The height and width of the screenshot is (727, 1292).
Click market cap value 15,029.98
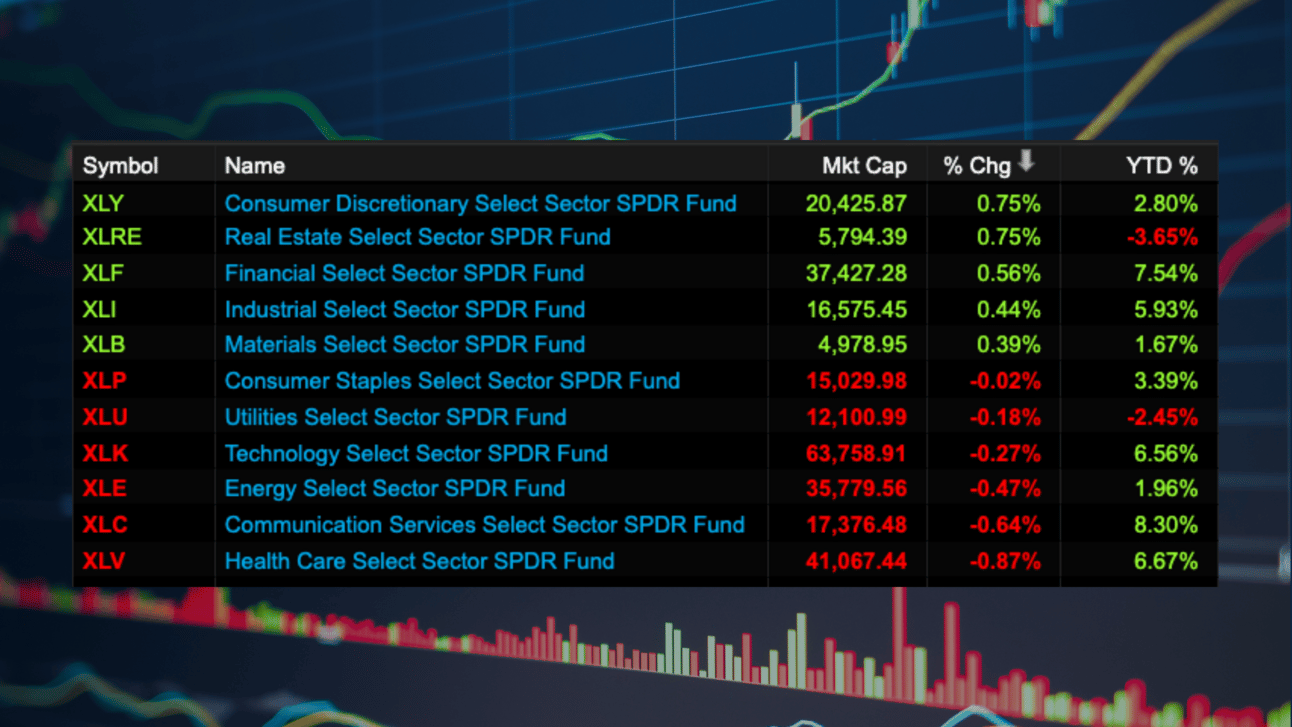coord(856,381)
